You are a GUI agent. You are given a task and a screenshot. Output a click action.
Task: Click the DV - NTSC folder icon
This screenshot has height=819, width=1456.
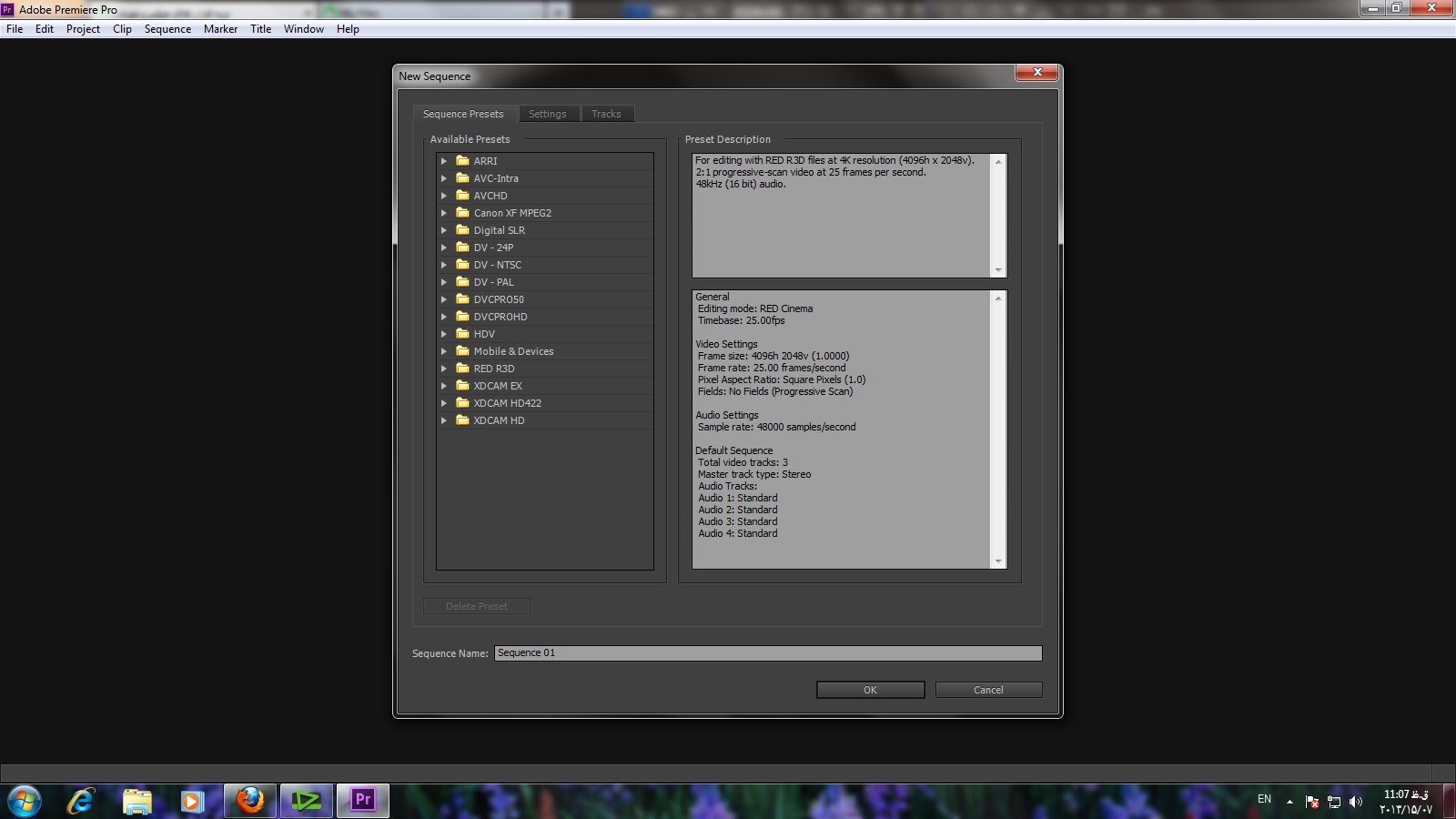tap(462, 264)
